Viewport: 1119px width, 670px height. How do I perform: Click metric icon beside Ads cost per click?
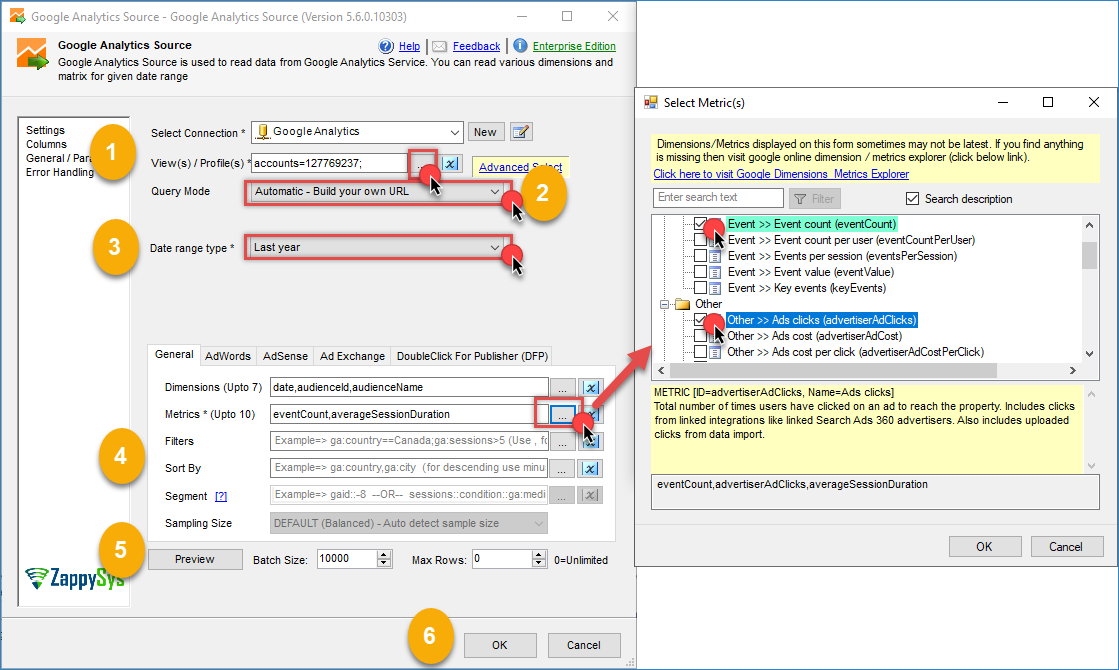point(714,352)
